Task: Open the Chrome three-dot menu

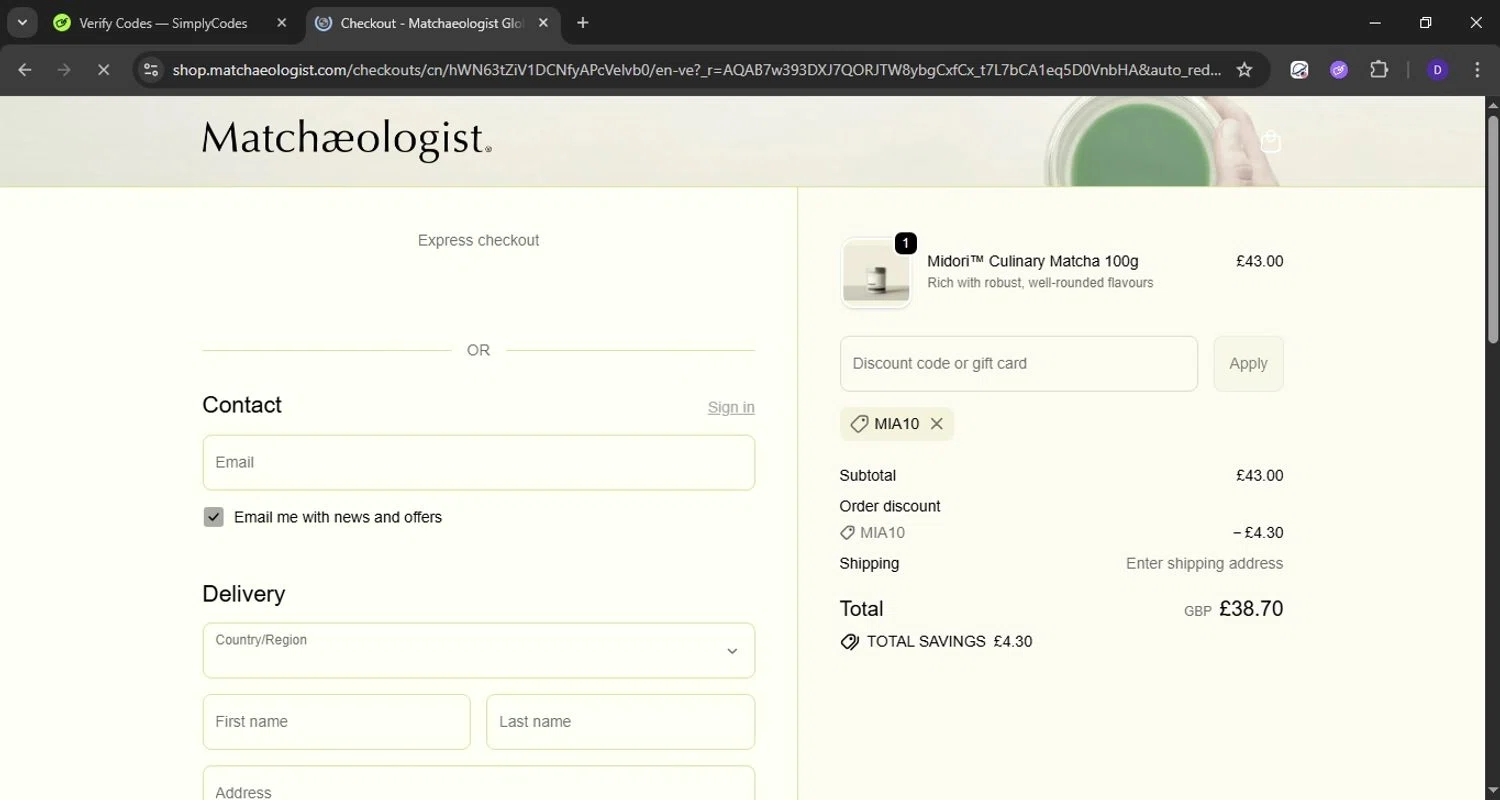Action: (1477, 69)
